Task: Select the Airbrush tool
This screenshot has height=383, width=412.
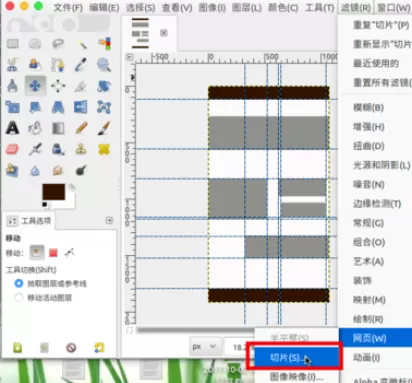Action: click(x=35, y=149)
